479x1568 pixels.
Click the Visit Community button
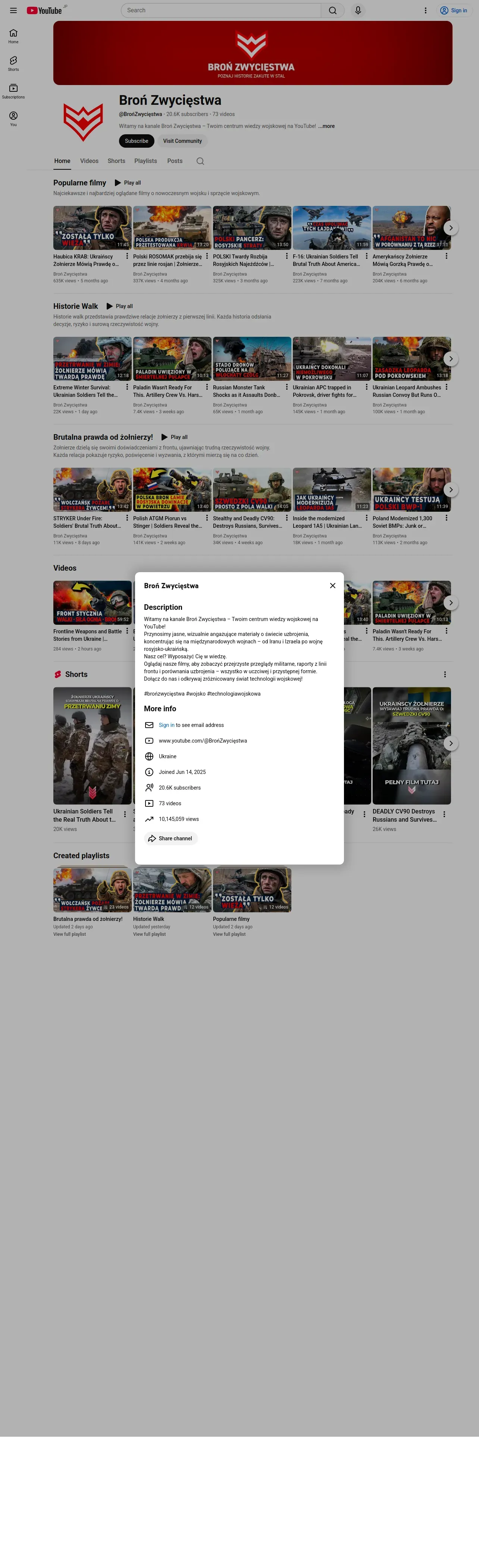point(182,141)
